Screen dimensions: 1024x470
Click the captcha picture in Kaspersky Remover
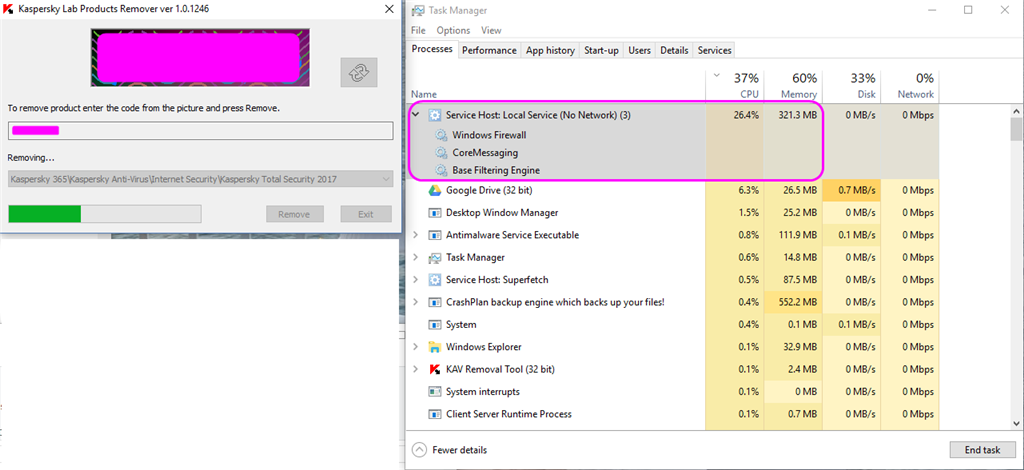pos(200,57)
